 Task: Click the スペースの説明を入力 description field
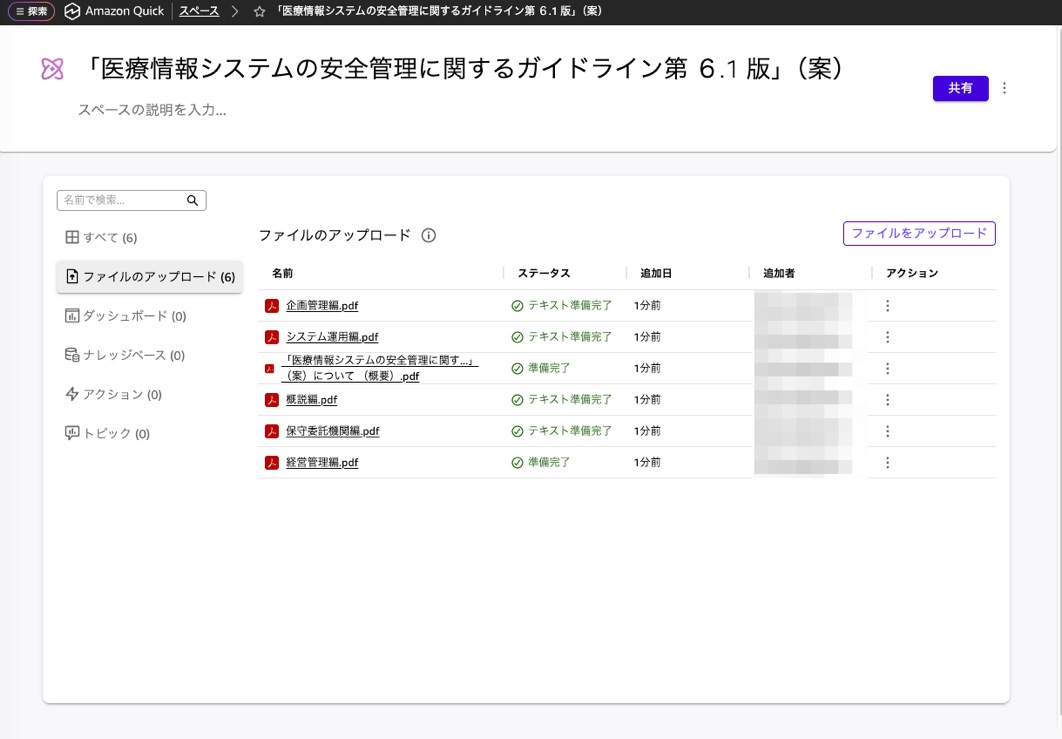point(153,110)
